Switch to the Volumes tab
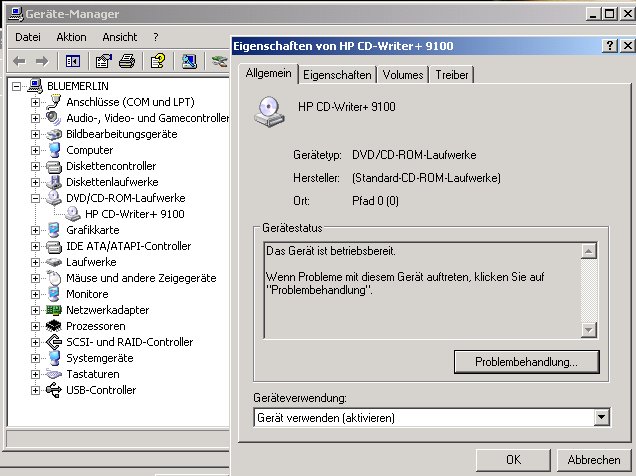Image resolution: width=636 pixels, height=476 pixels. pos(403,75)
